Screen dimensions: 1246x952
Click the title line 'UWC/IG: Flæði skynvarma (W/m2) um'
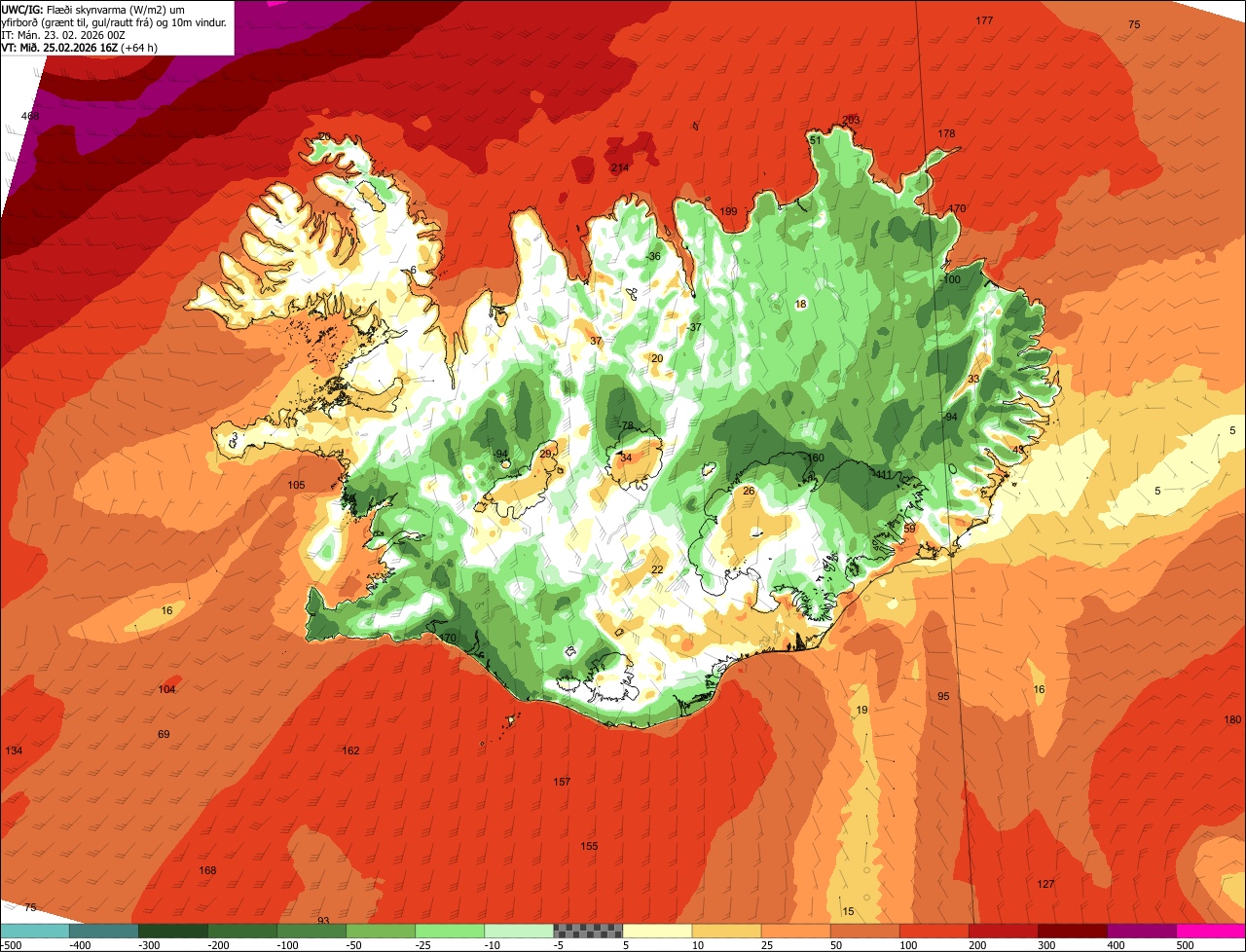tap(93, 9)
